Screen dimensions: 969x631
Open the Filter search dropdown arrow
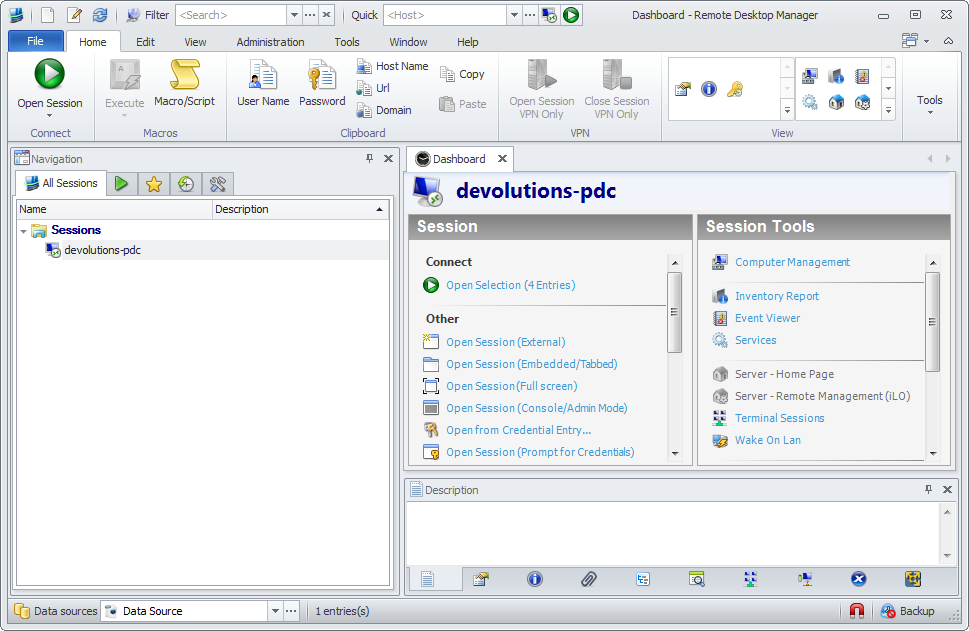point(294,15)
